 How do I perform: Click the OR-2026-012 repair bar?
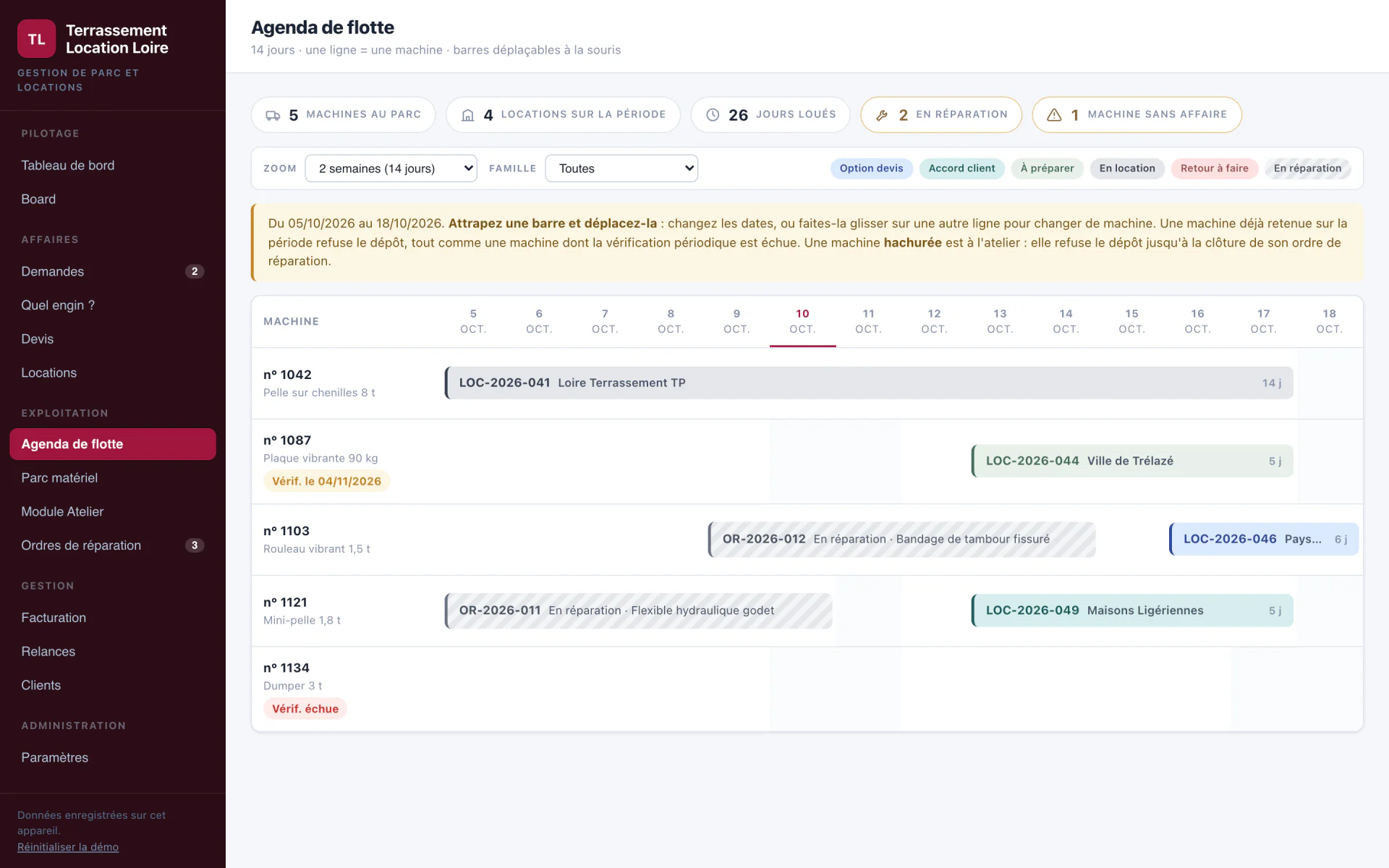point(901,539)
